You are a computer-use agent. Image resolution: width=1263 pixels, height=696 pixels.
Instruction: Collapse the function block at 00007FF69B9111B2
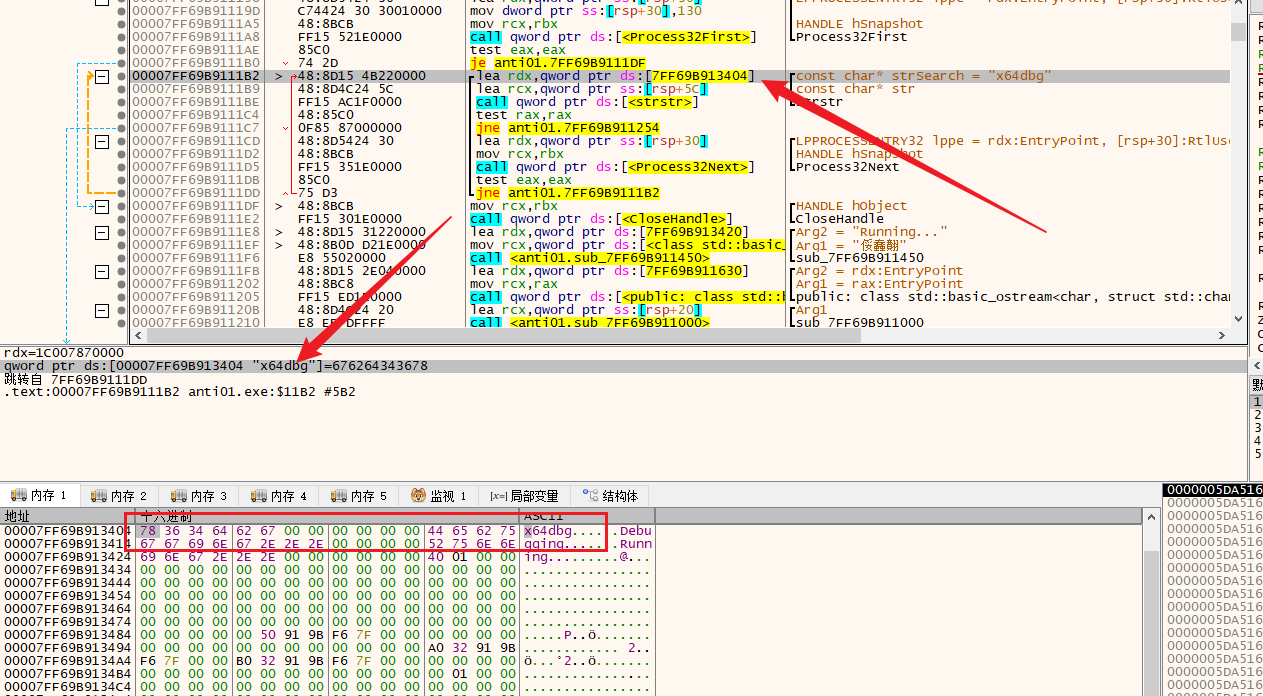pos(102,76)
